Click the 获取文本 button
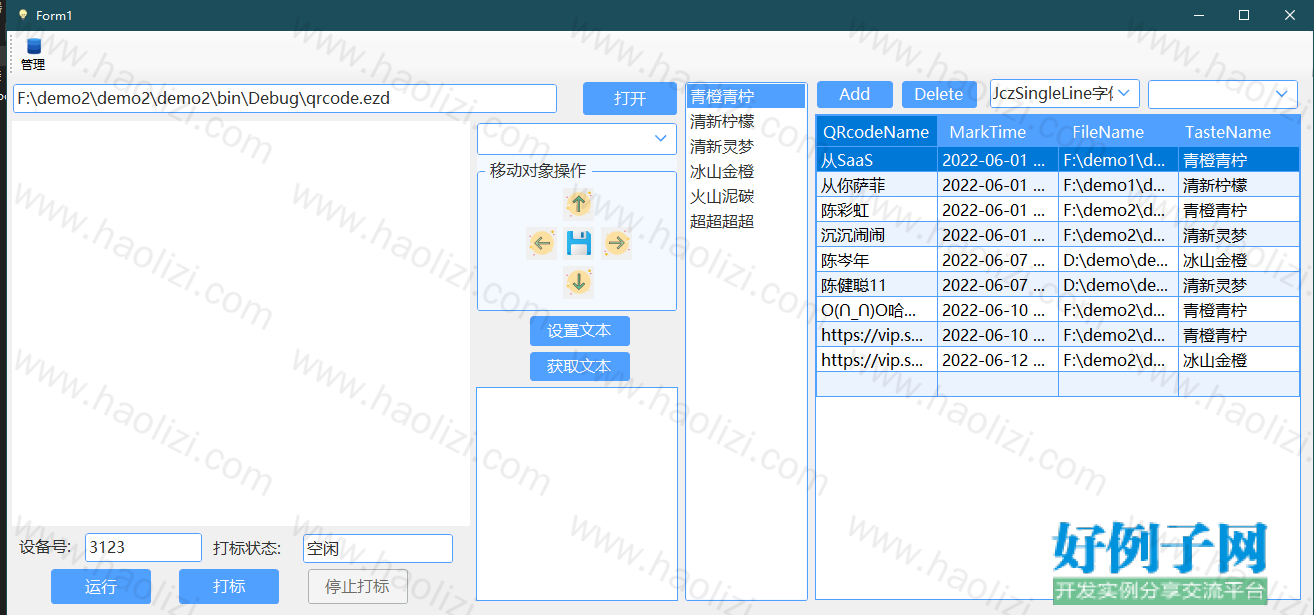Screen dimensions: 1314x615 click(580, 366)
